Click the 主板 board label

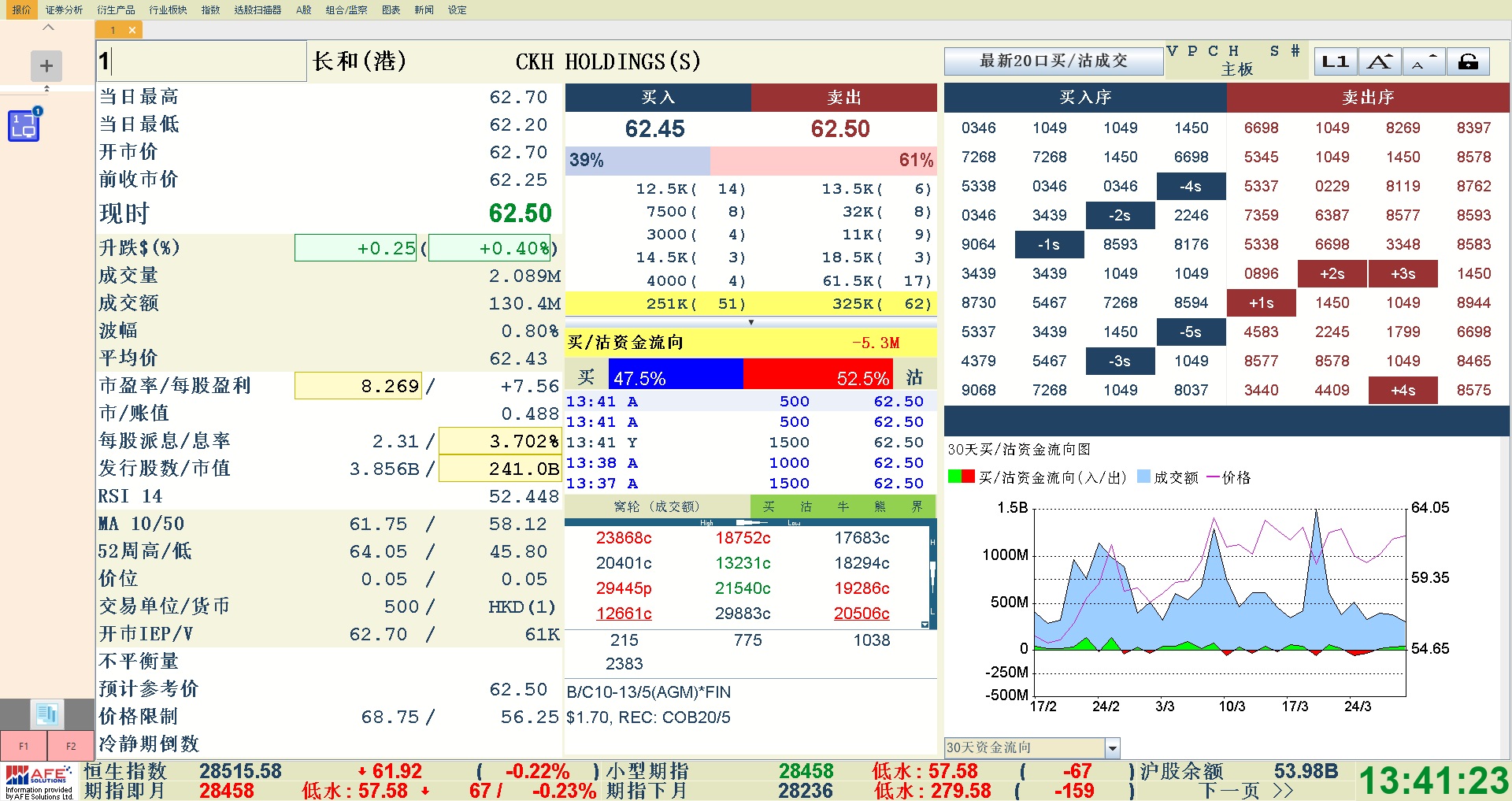click(x=1237, y=69)
